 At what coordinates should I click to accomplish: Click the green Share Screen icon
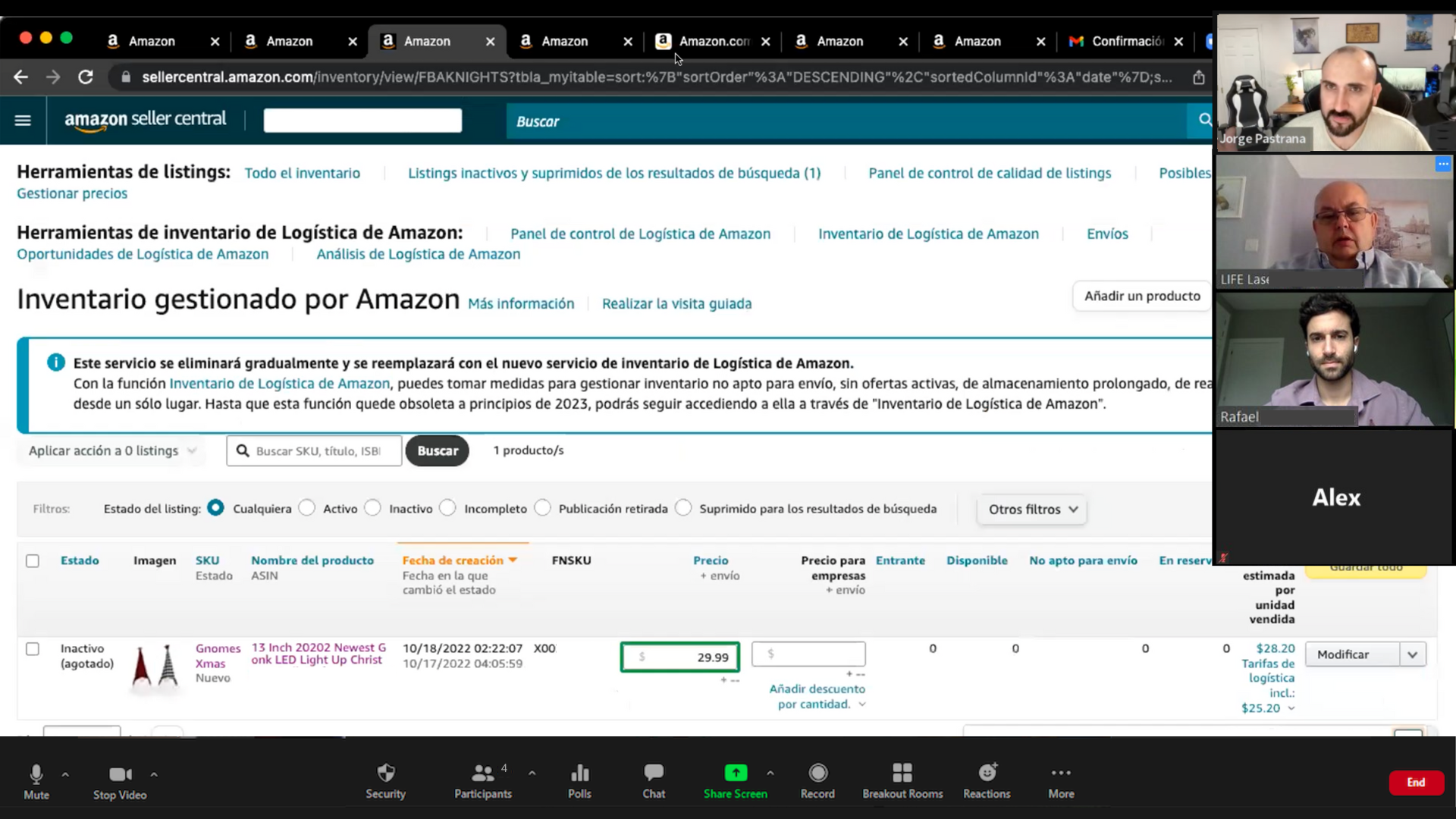click(735, 773)
